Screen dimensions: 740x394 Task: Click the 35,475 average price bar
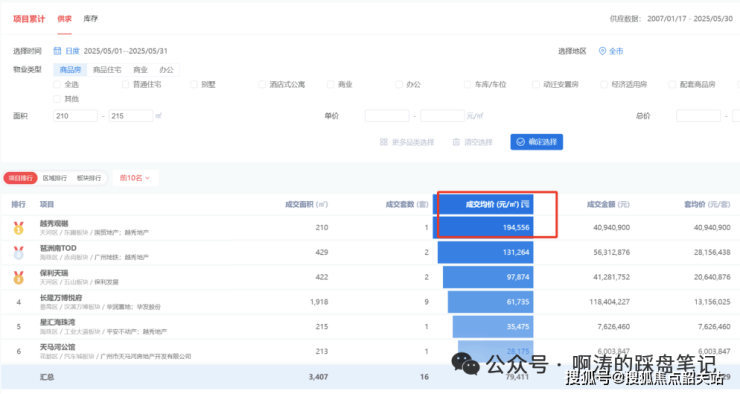click(x=493, y=327)
